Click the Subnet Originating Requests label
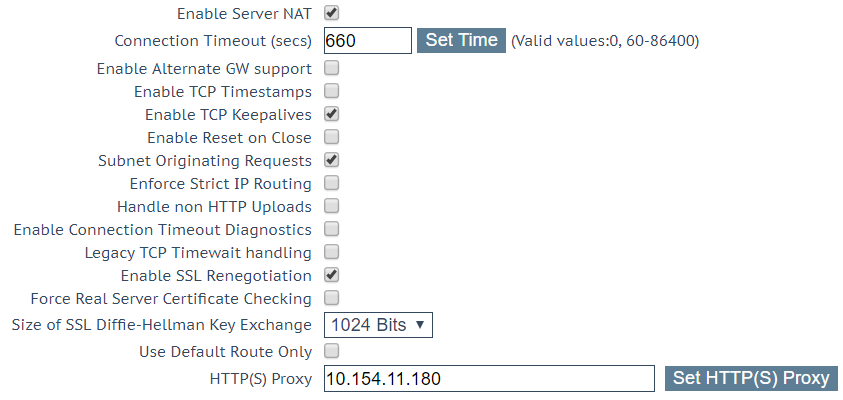This screenshot has width=843, height=400. (205, 161)
